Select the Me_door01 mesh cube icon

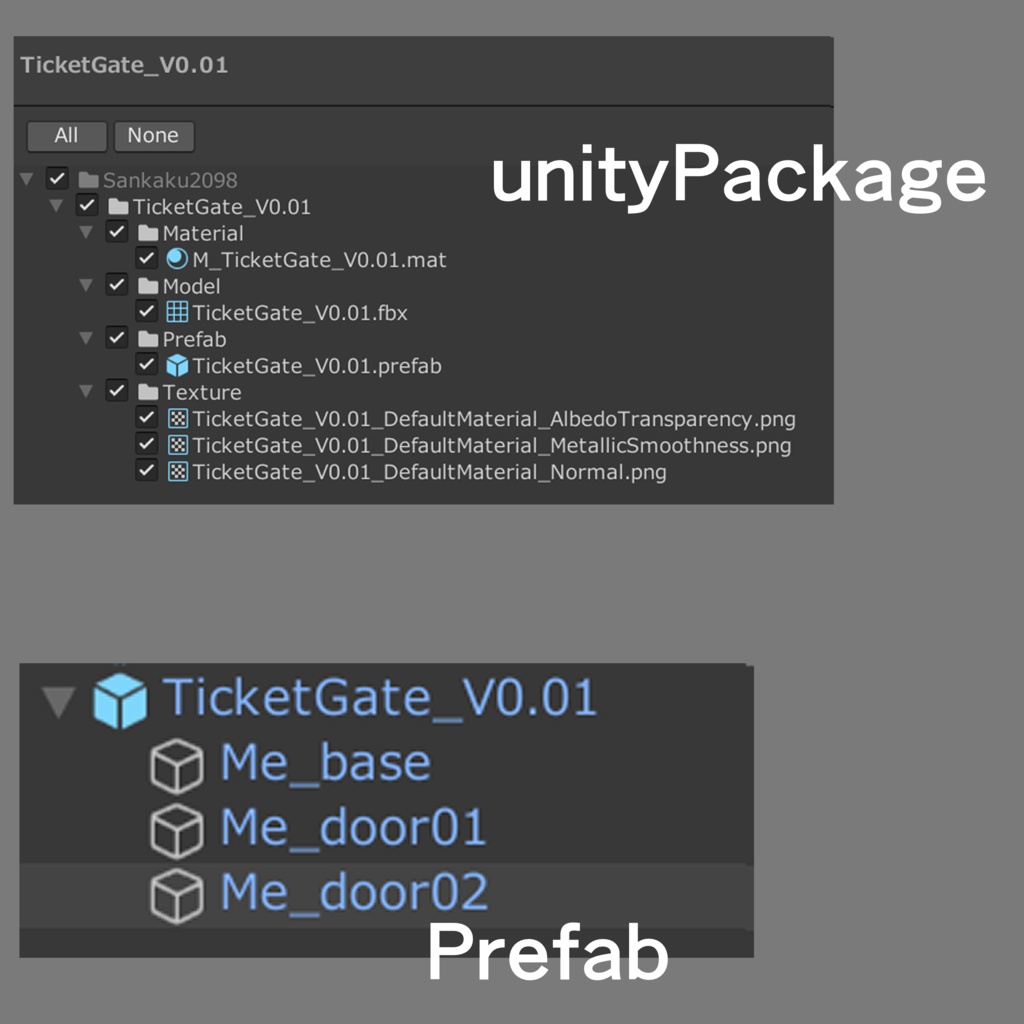pyautogui.click(x=175, y=828)
